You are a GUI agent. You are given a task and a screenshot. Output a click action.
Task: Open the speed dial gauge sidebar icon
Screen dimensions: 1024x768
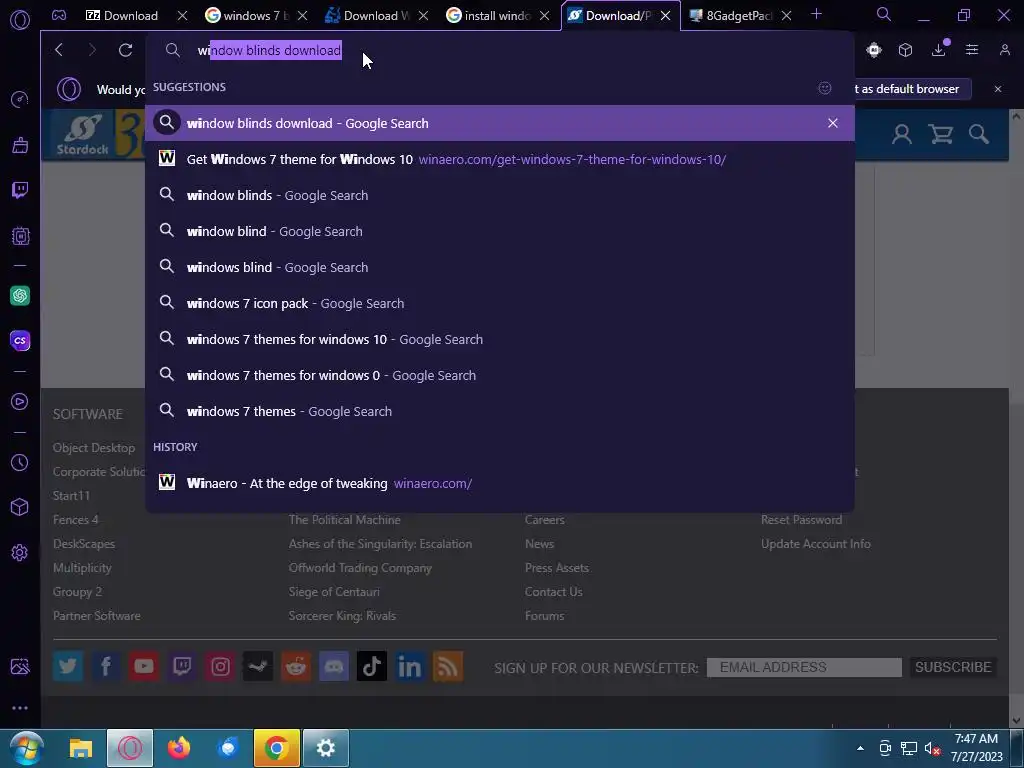click(20, 99)
